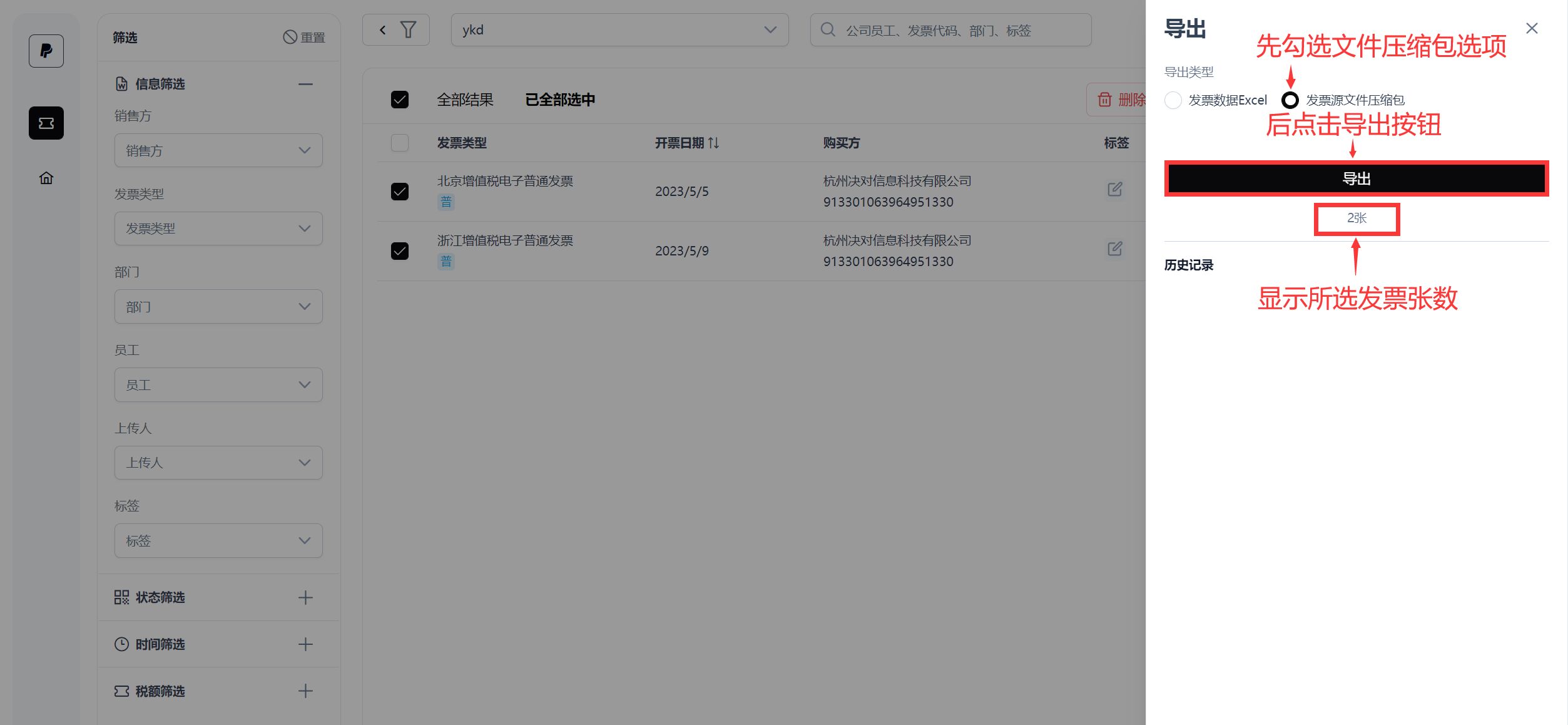The height and width of the screenshot is (725, 1568).
Task: Click the 2023/5/9 date cell
Action: (x=682, y=251)
